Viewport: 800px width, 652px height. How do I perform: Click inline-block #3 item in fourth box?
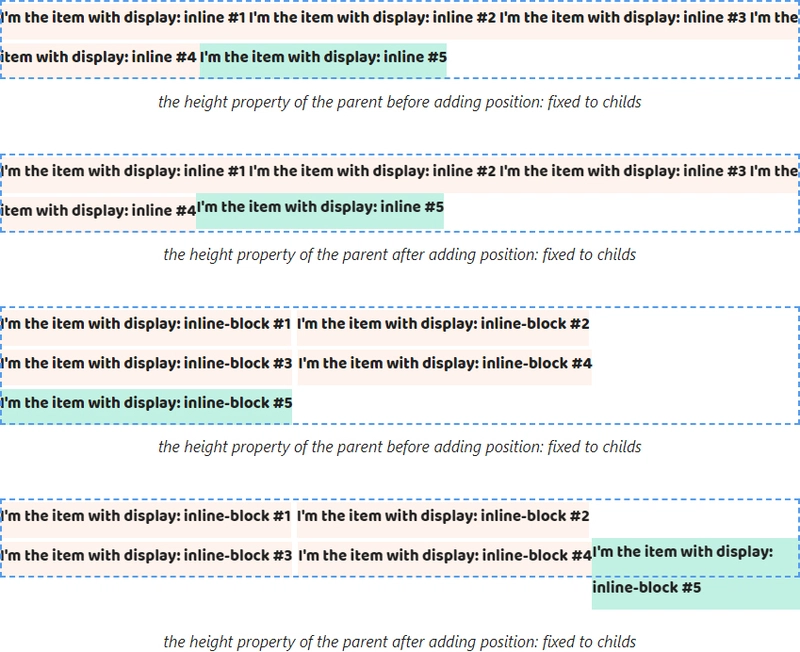click(146, 558)
